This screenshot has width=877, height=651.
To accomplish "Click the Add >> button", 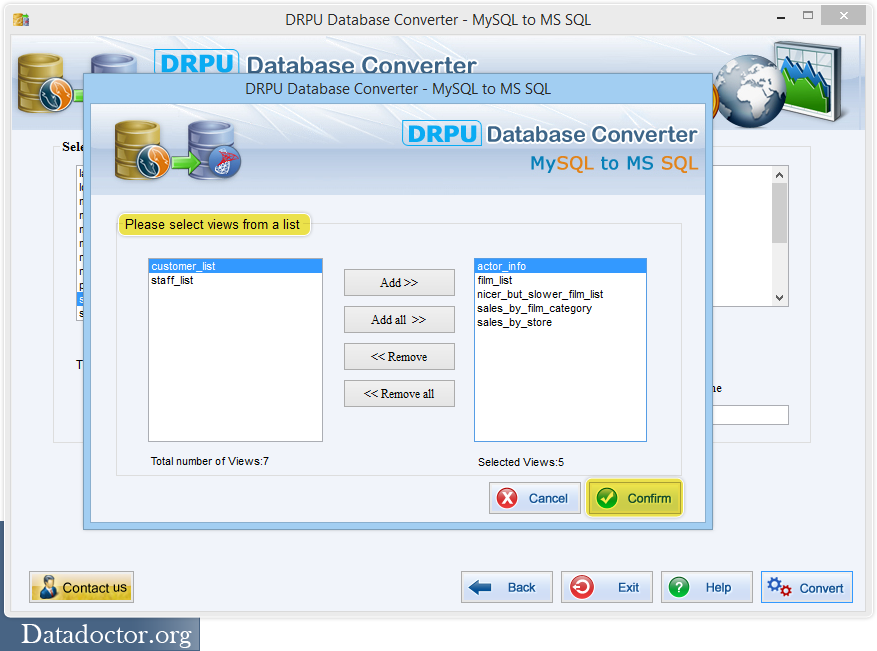I will 399,282.
